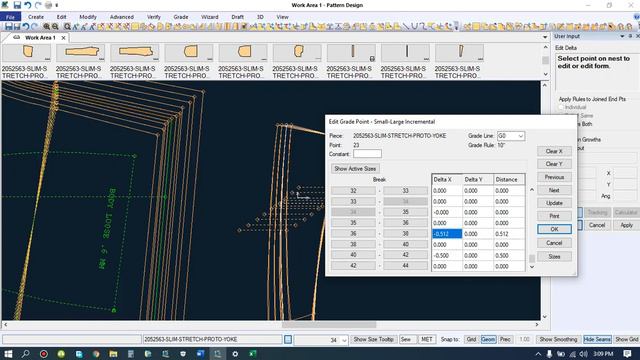640x360 pixels.
Task: Open the Word app from the taskbar
Action: click(x=200, y=354)
